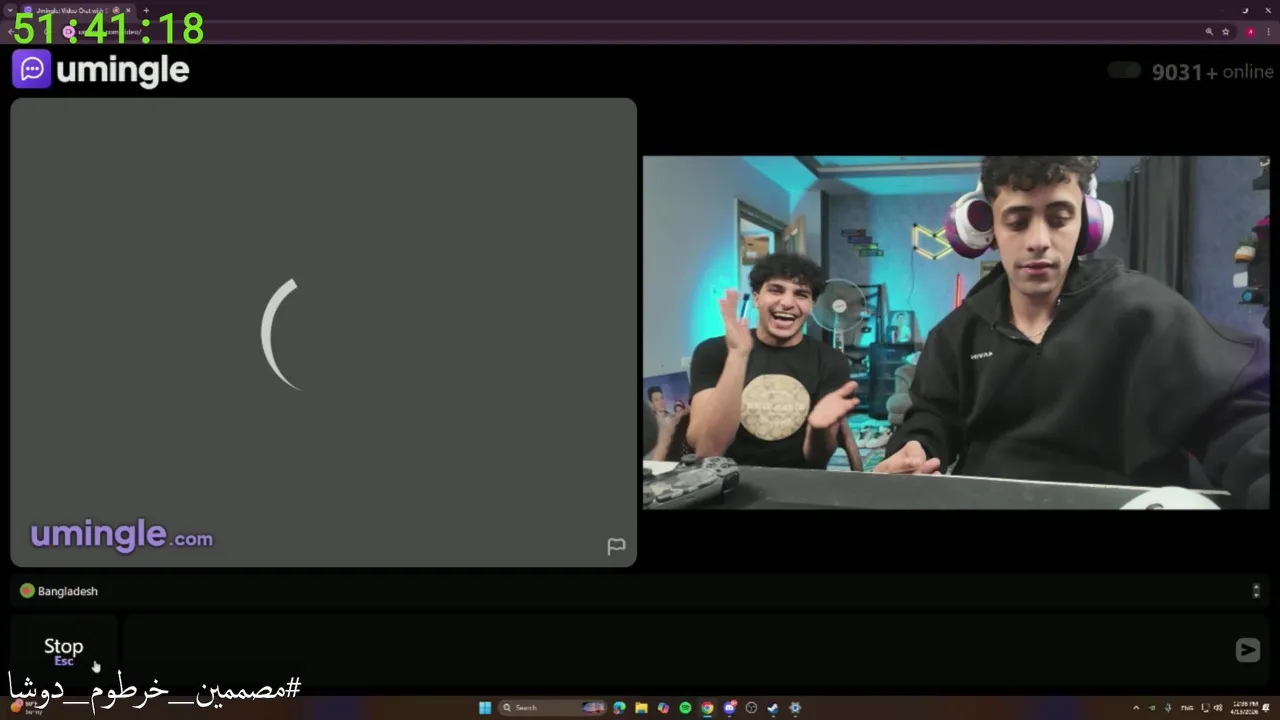Open Settings gear from the taskbar
The height and width of the screenshot is (720, 1280).
coord(795,708)
